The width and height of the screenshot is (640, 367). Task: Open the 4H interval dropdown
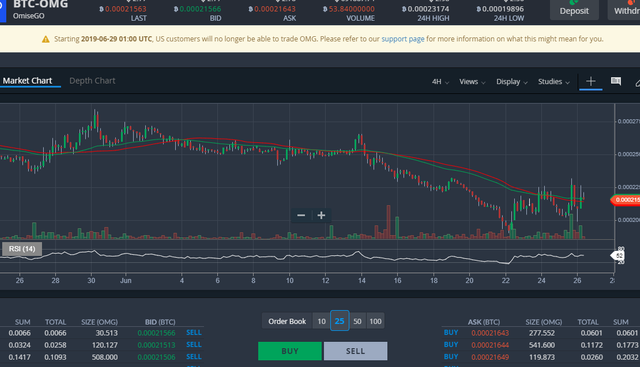440,82
